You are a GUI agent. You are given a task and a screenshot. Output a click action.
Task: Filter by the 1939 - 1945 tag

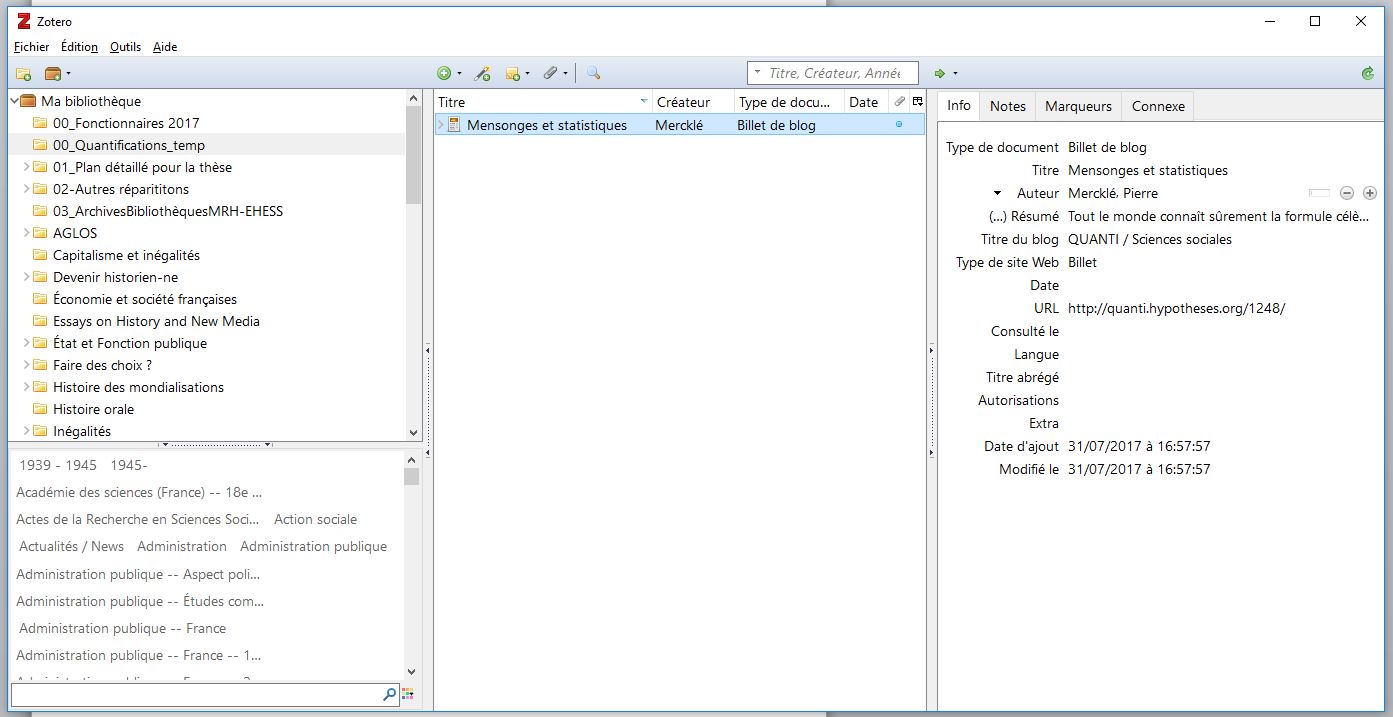pyautogui.click(x=58, y=465)
